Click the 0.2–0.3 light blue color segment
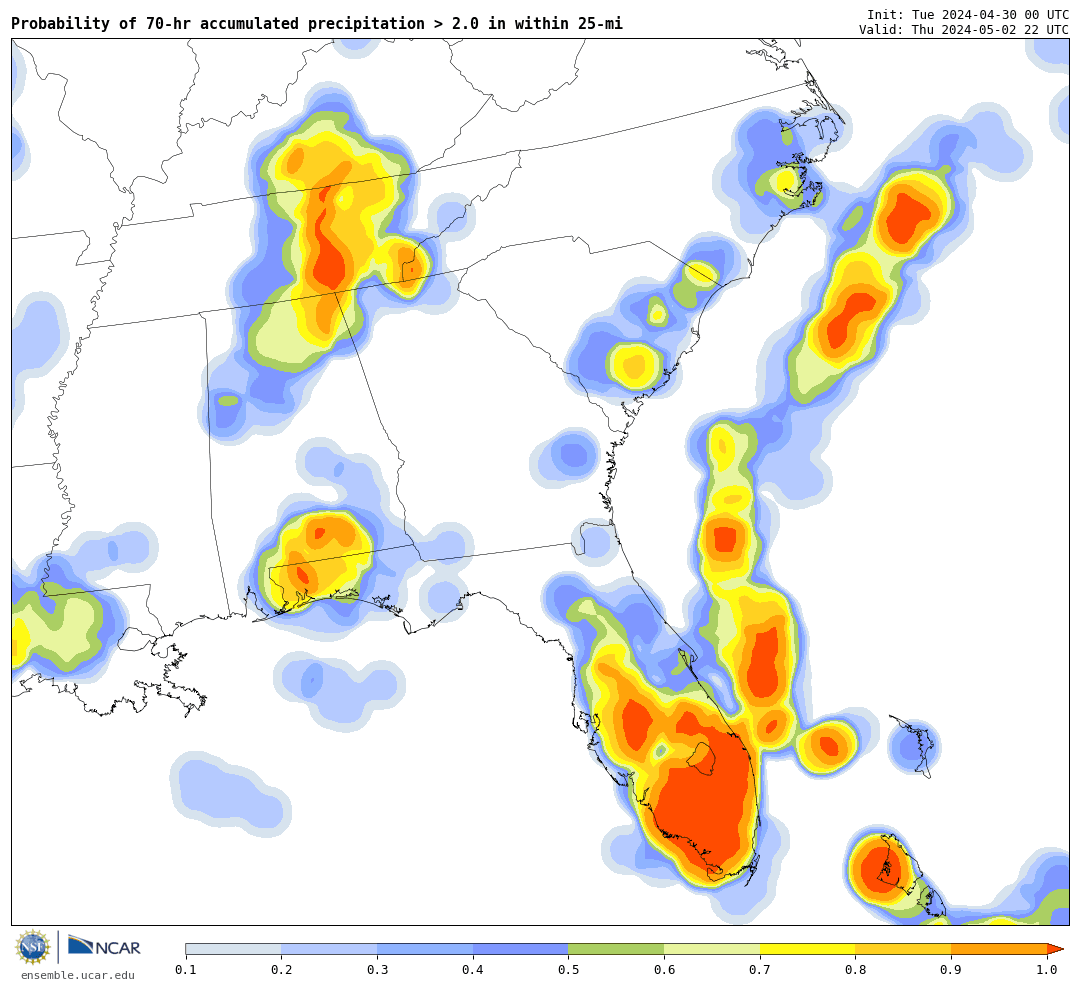Screen dimensions: 1080x988 click(x=329, y=949)
